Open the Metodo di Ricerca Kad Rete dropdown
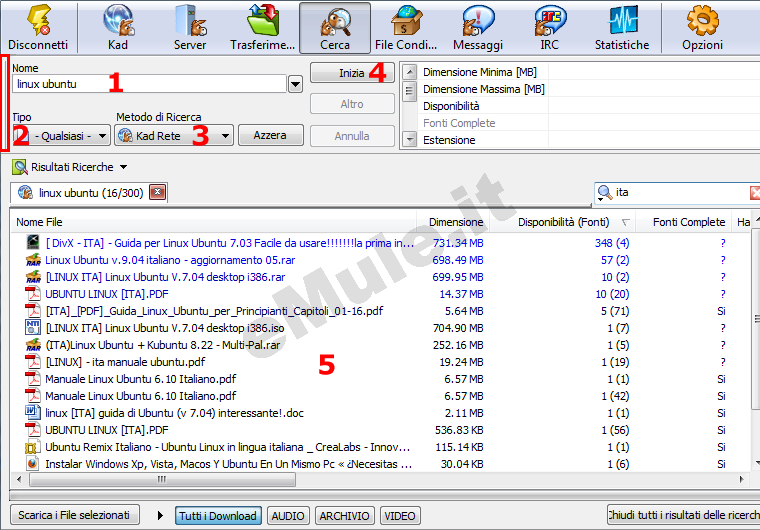This screenshot has height=530, width=760. point(225,136)
